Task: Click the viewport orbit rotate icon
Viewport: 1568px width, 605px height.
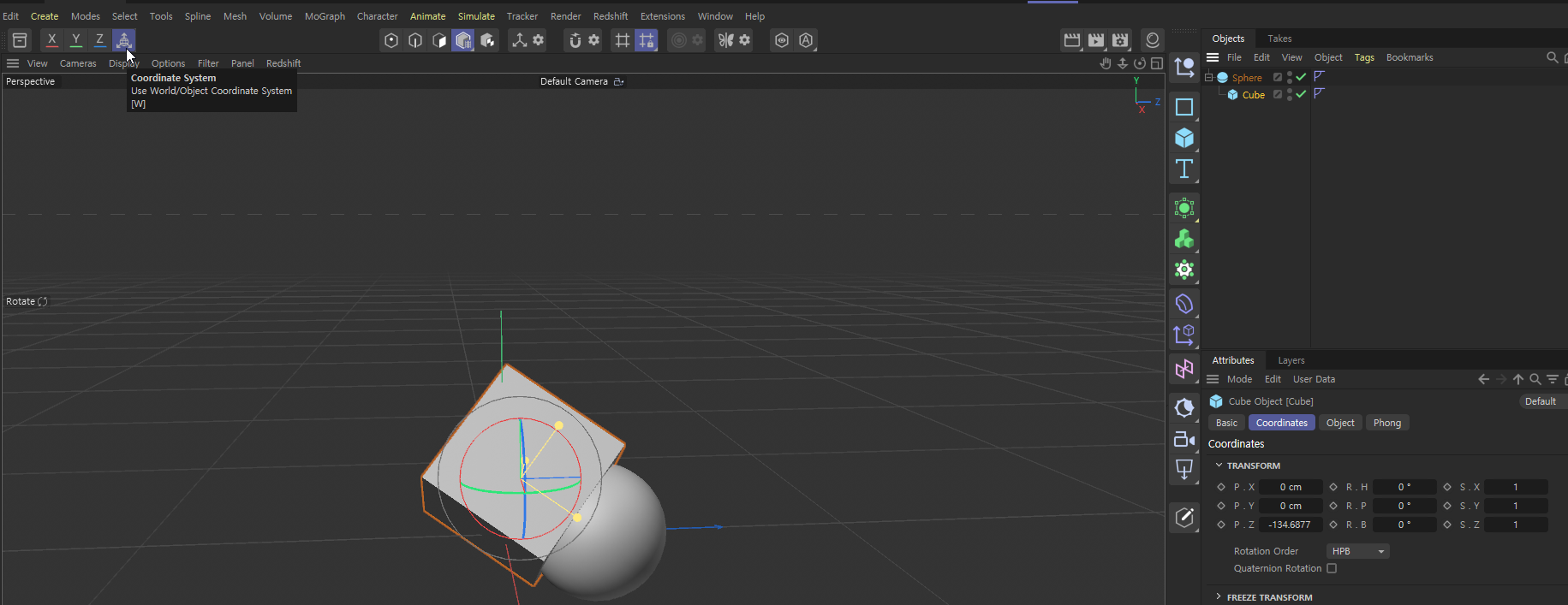Action: [x=1140, y=63]
